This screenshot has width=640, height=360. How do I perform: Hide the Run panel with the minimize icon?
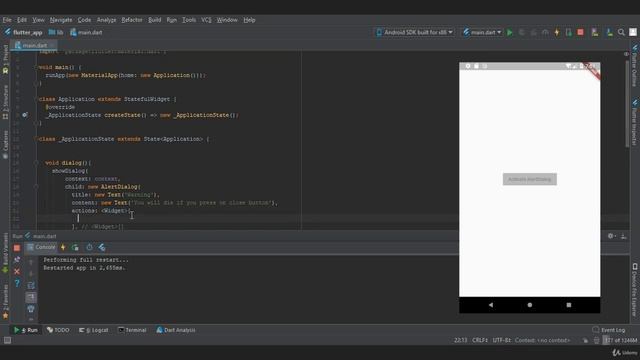624,236
